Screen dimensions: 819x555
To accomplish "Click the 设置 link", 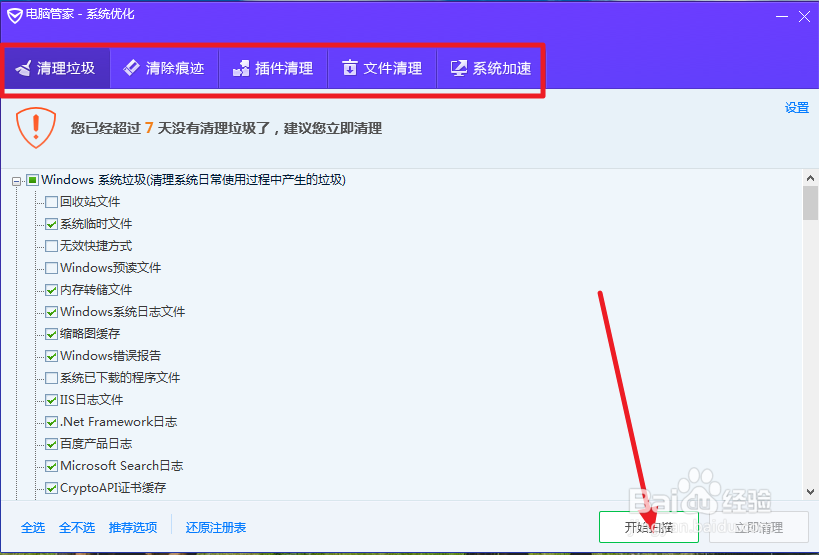I will [797, 108].
